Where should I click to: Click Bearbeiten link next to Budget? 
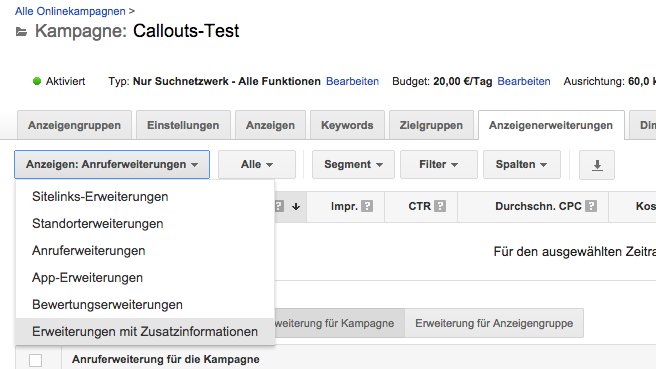[x=524, y=81]
